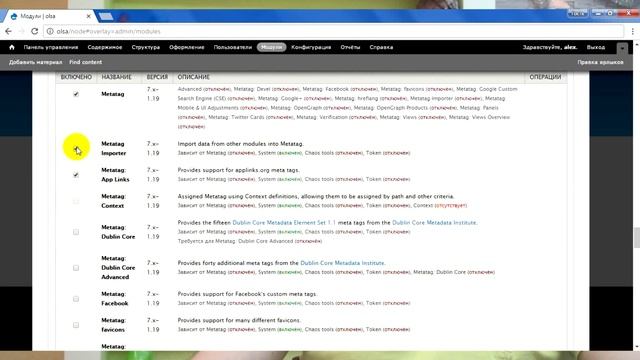Click 'Metatag: Context' module name

point(113,201)
